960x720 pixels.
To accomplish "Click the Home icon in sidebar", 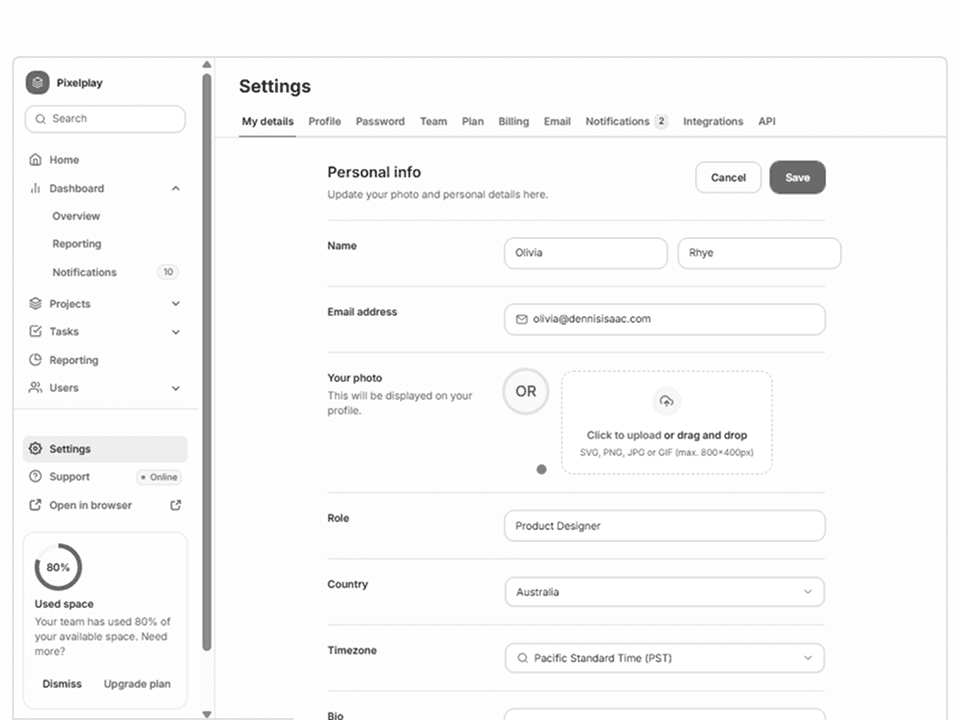I will point(36,160).
